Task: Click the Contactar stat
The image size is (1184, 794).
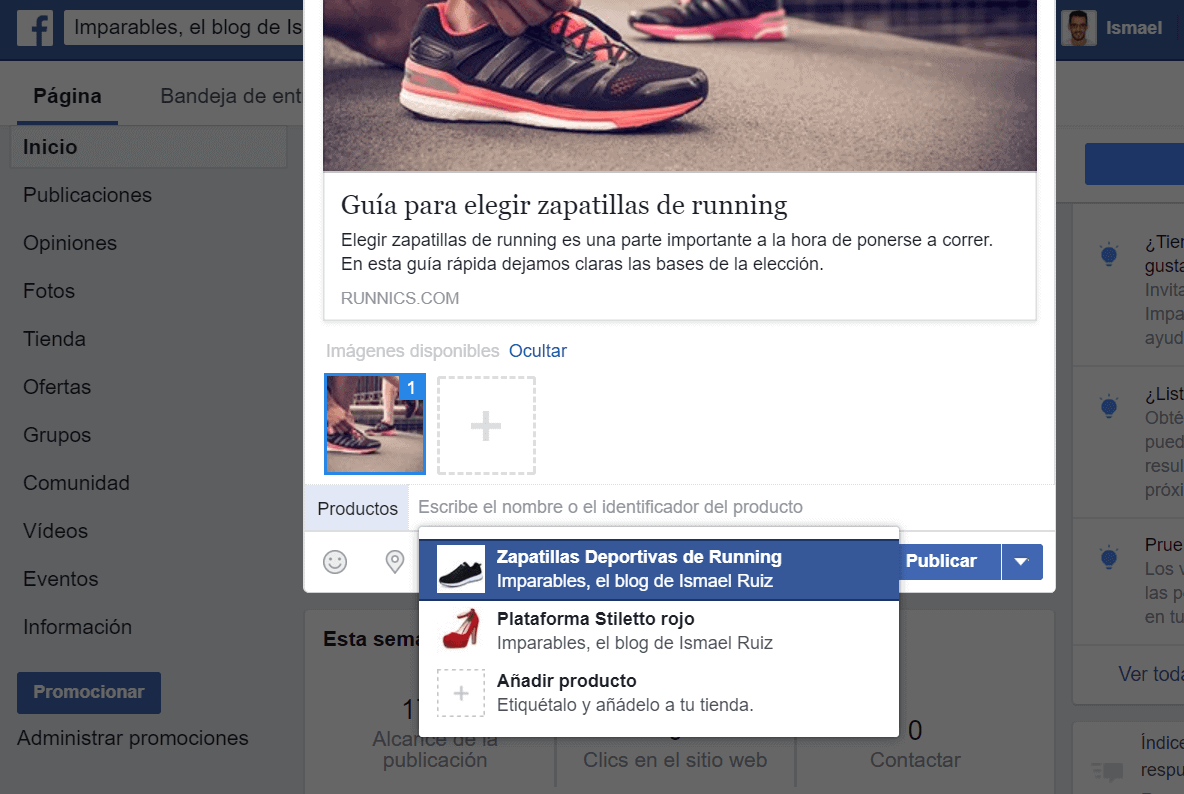Action: 915,760
